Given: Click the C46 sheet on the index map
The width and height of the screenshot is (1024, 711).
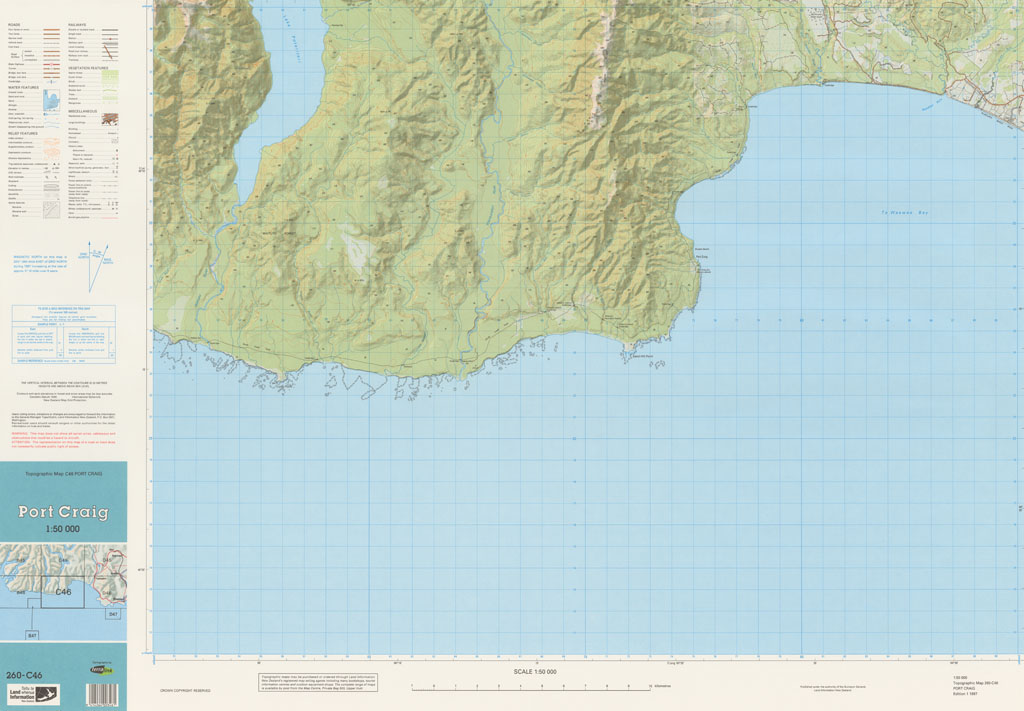Looking at the screenshot, I should 63,592.
